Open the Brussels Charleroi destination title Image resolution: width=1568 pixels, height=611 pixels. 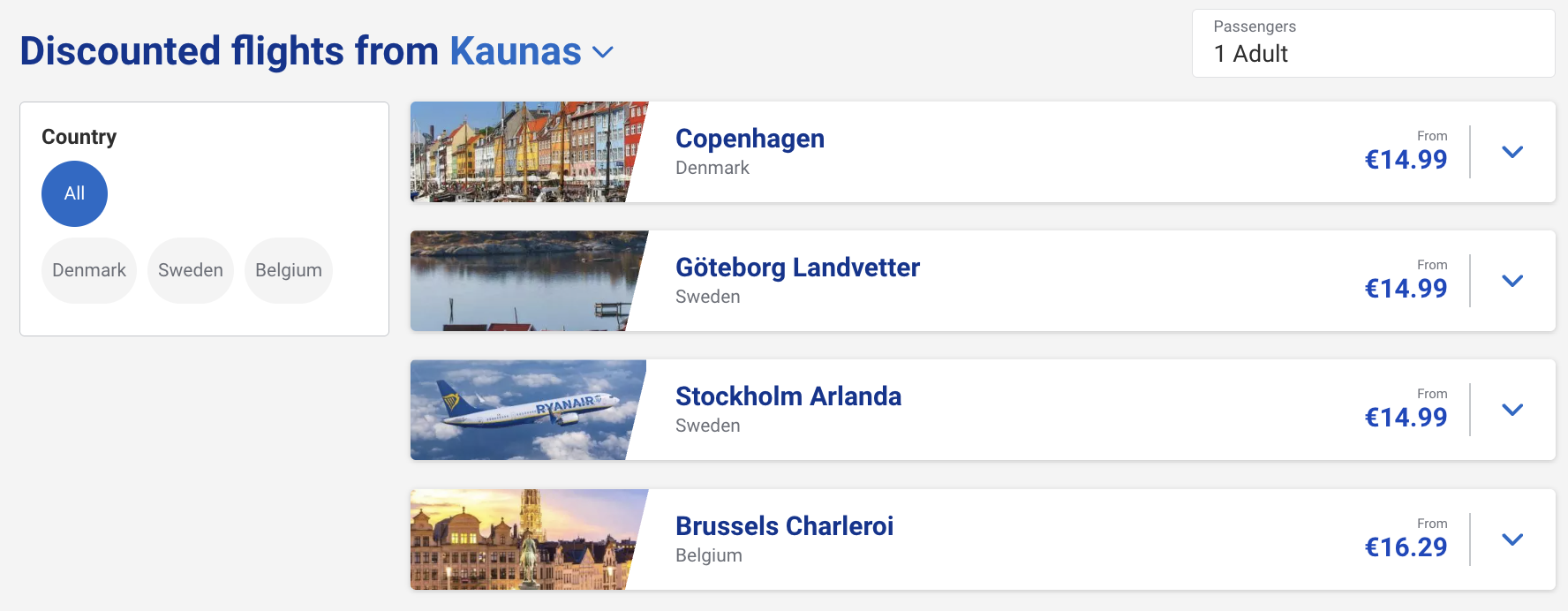point(784,526)
